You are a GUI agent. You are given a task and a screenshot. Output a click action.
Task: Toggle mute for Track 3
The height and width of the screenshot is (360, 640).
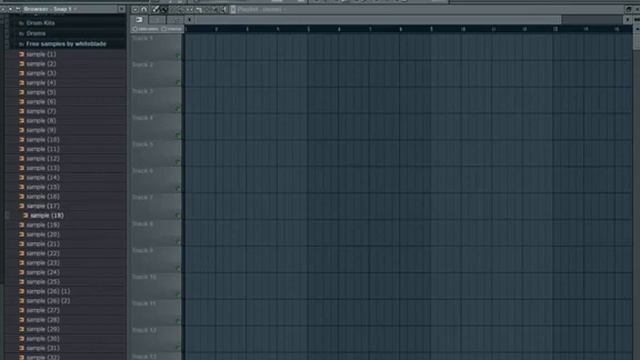178,109
